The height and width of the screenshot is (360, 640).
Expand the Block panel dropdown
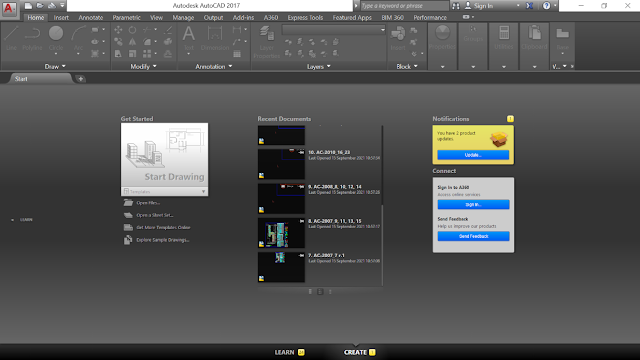pos(407,67)
